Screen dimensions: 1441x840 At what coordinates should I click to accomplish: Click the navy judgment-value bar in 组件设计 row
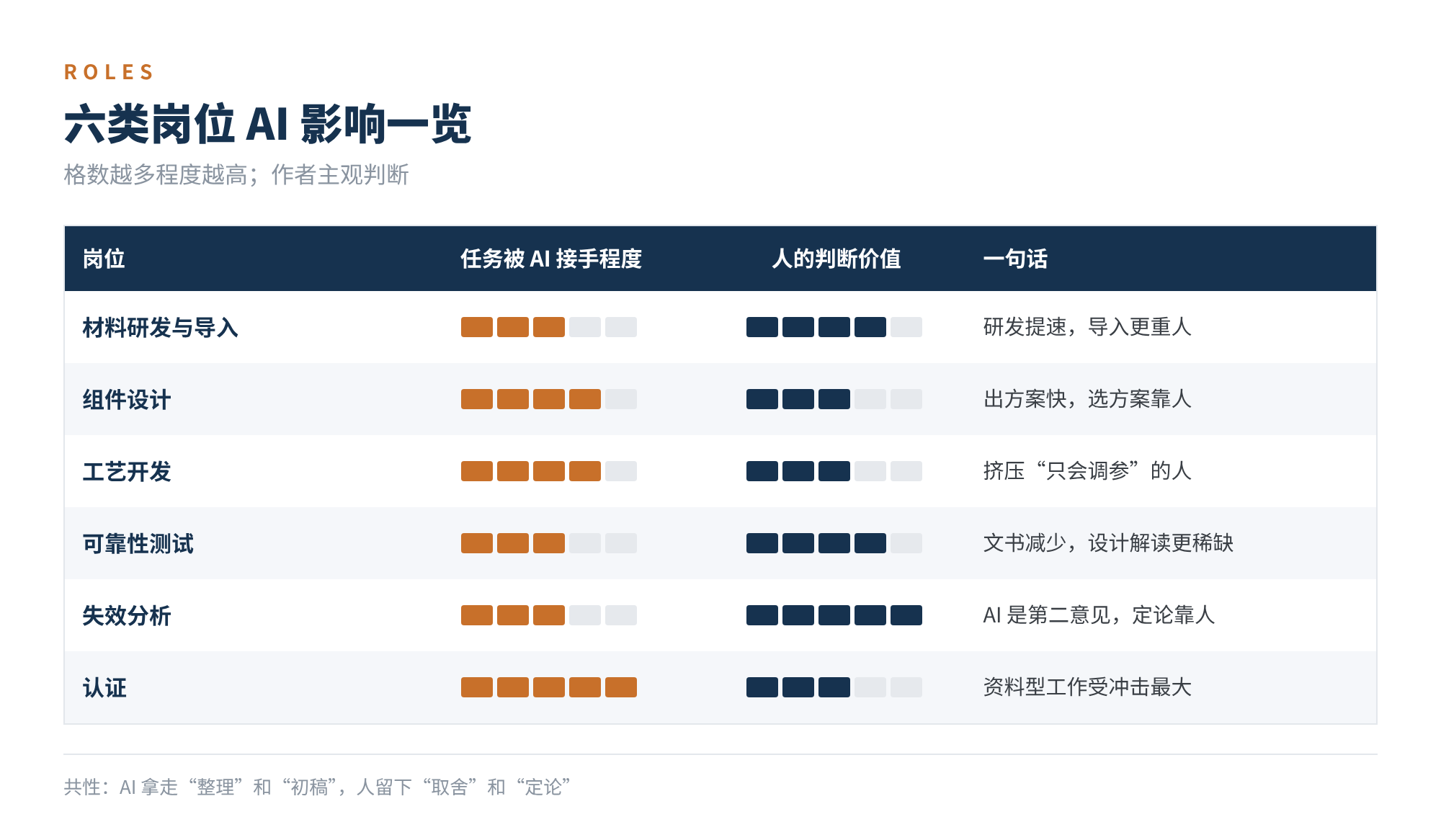834,399
